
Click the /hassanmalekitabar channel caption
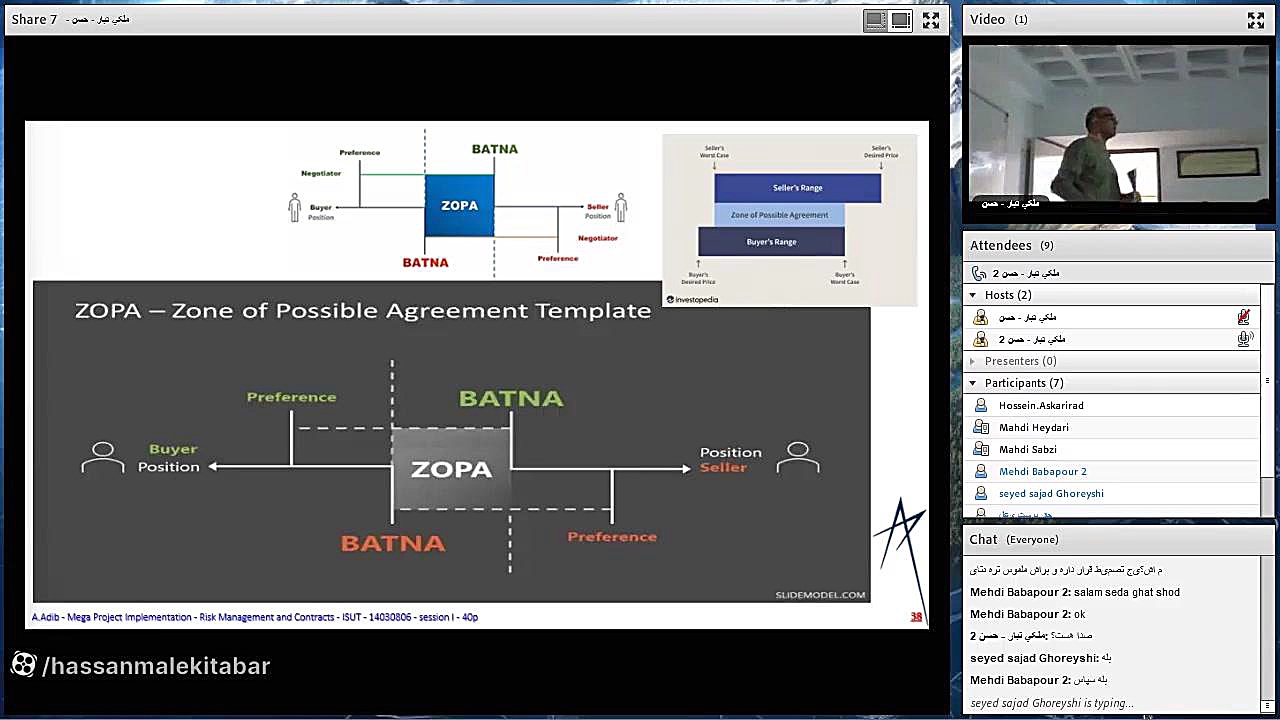pos(156,666)
